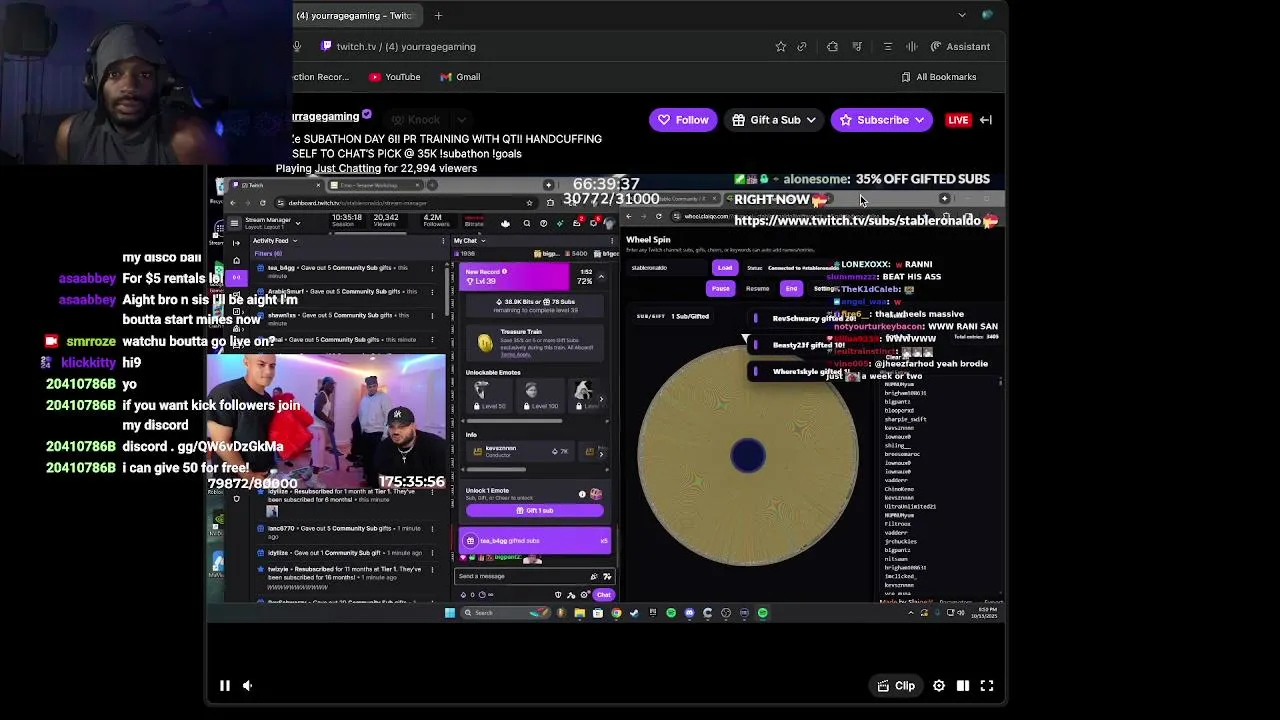The width and height of the screenshot is (1280, 720).
Task: Toggle theatre mode on the player
Action: (963, 686)
